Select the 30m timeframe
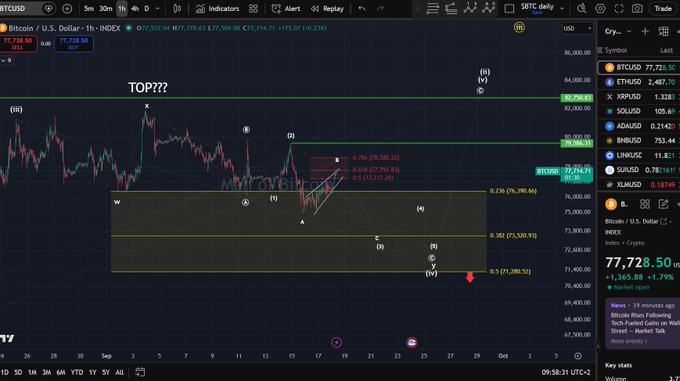The image size is (680, 381). (x=105, y=8)
